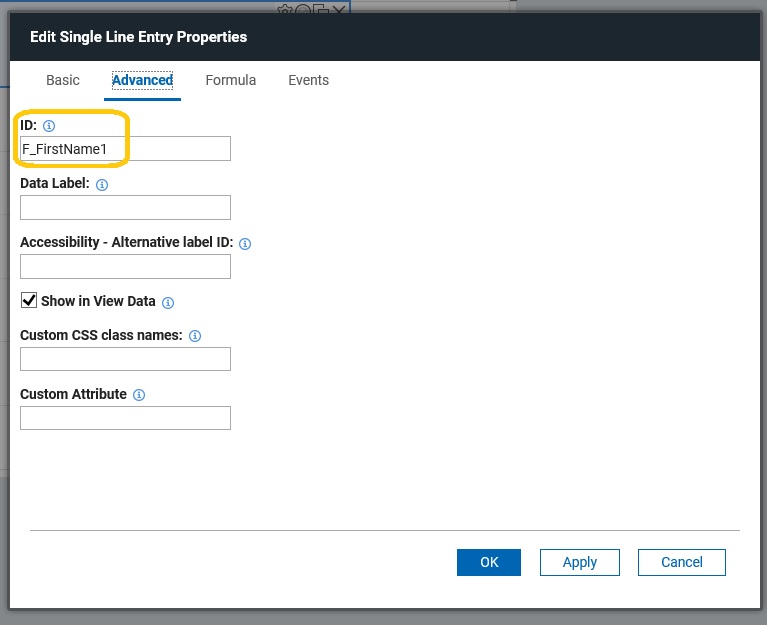Dismiss dialog with the Cancel button

tap(681, 562)
